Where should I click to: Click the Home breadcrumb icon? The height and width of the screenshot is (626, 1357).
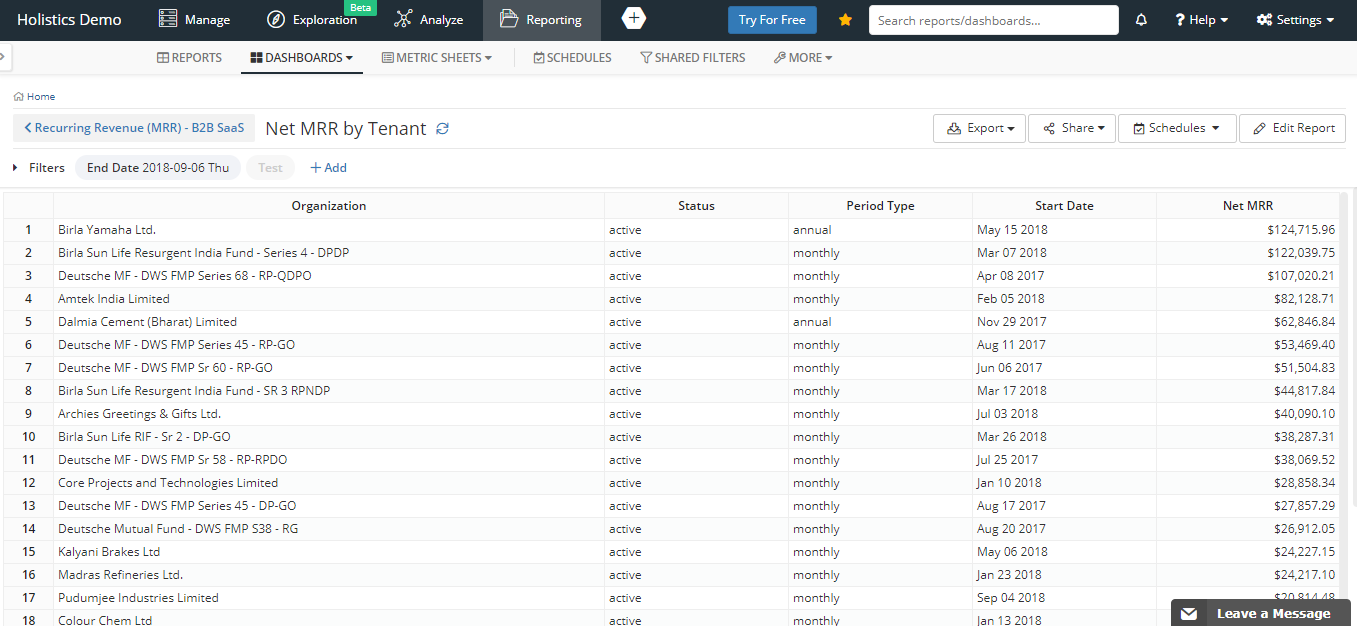click(x=18, y=97)
